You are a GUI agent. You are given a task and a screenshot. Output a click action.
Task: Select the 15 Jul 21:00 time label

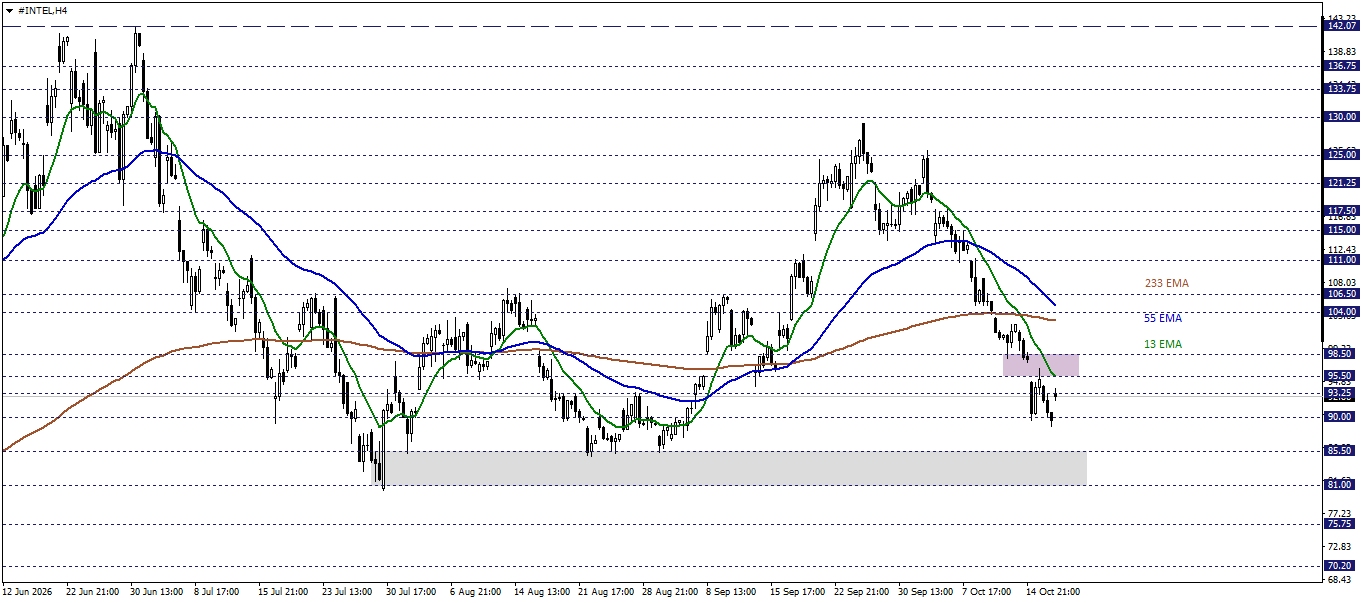(283, 592)
